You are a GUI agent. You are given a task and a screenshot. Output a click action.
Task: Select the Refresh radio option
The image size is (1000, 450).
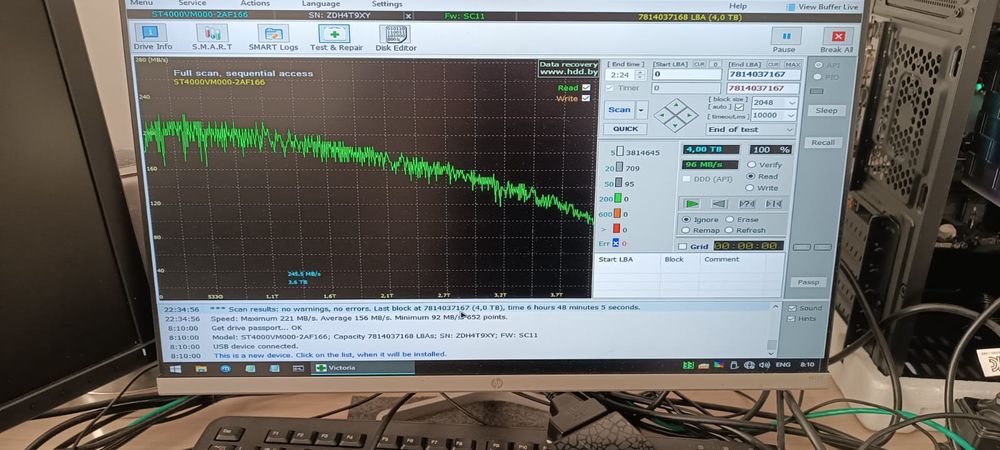728,230
